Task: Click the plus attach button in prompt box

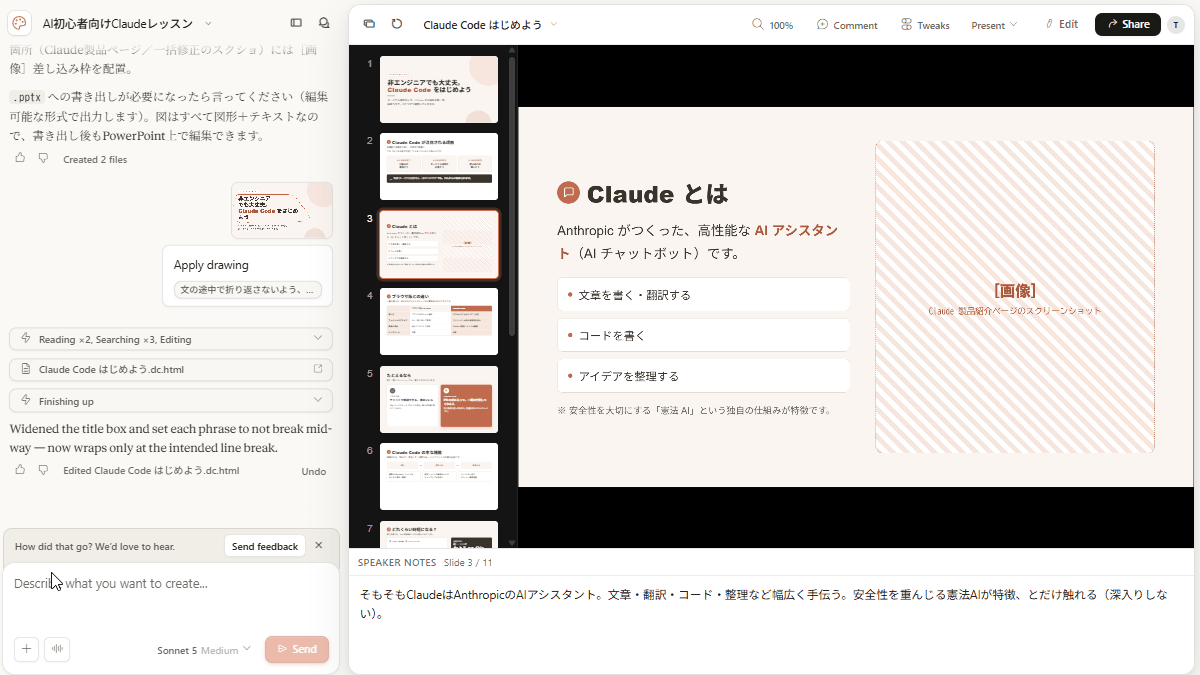Action: coord(27,649)
